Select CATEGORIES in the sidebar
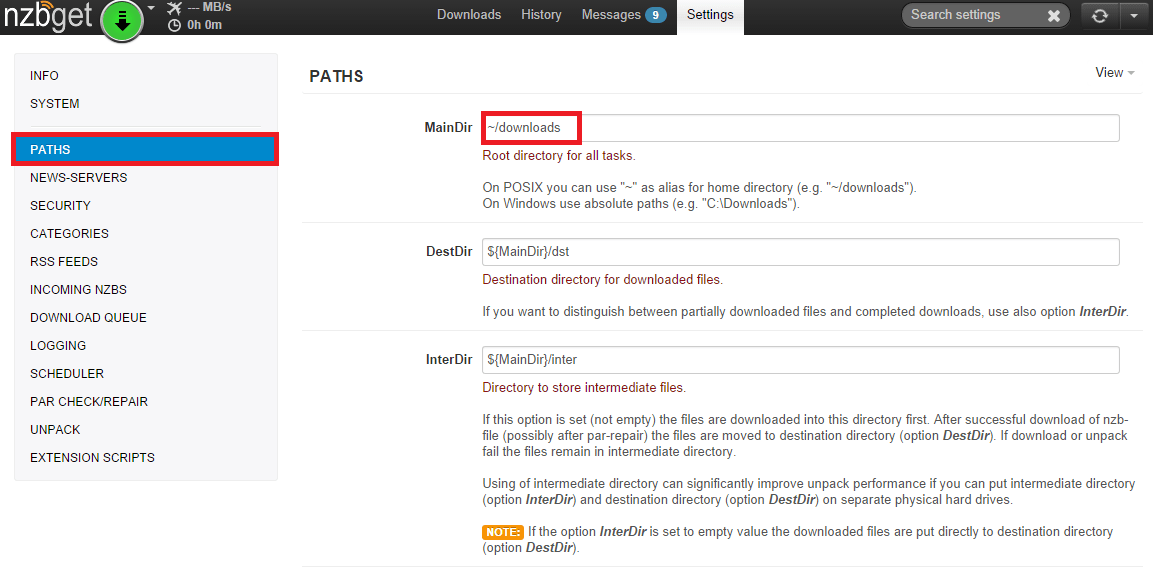The width and height of the screenshot is (1153, 570). [70, 234]
